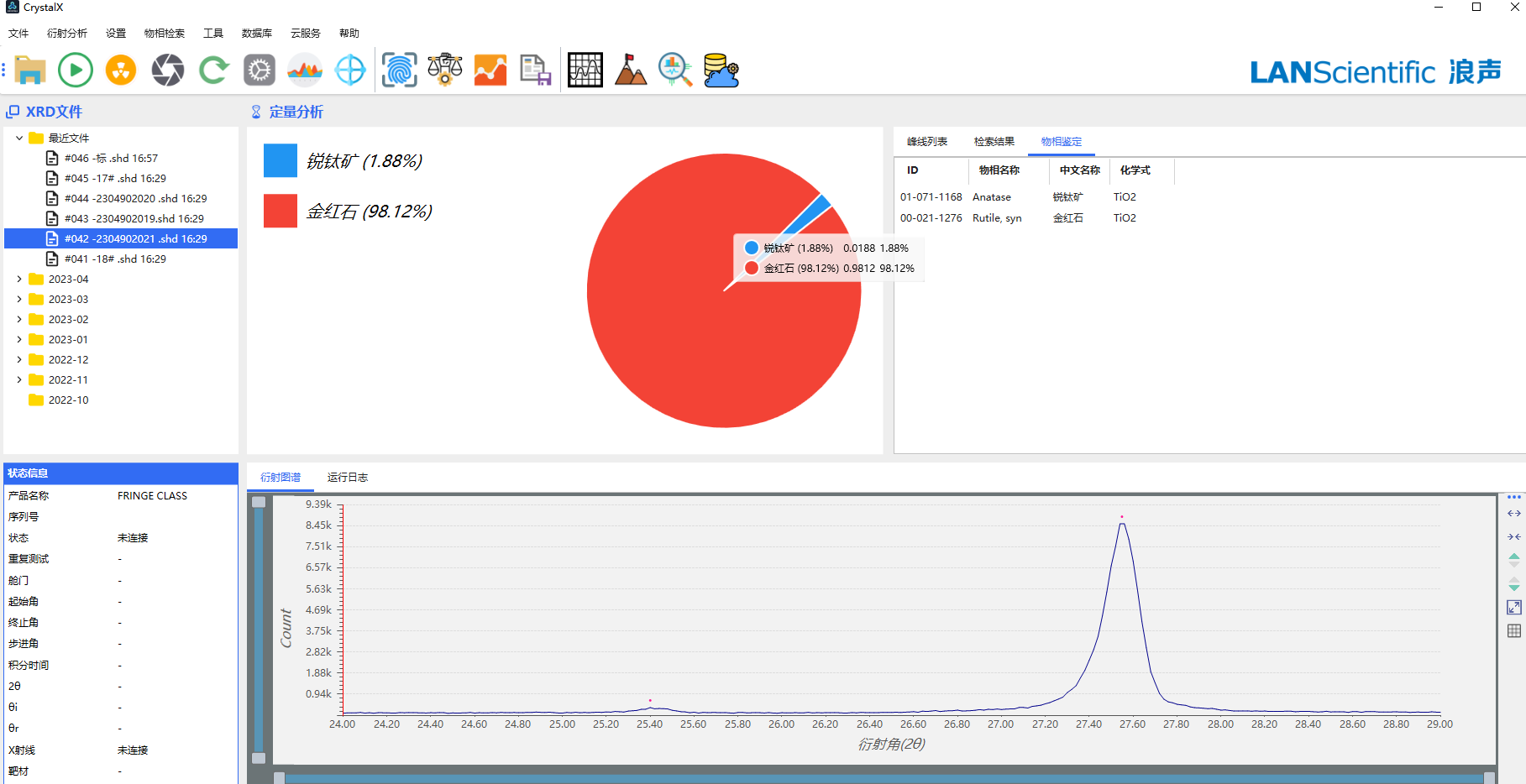1526x784 pixels.
Task: Expand the 2023-04 folder
Action: pyautogui.click(x=19, y=280)
